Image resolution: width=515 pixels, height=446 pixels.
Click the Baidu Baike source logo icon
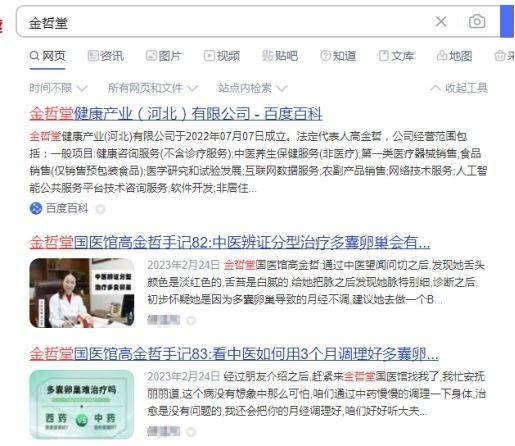(x=36, y=209)
